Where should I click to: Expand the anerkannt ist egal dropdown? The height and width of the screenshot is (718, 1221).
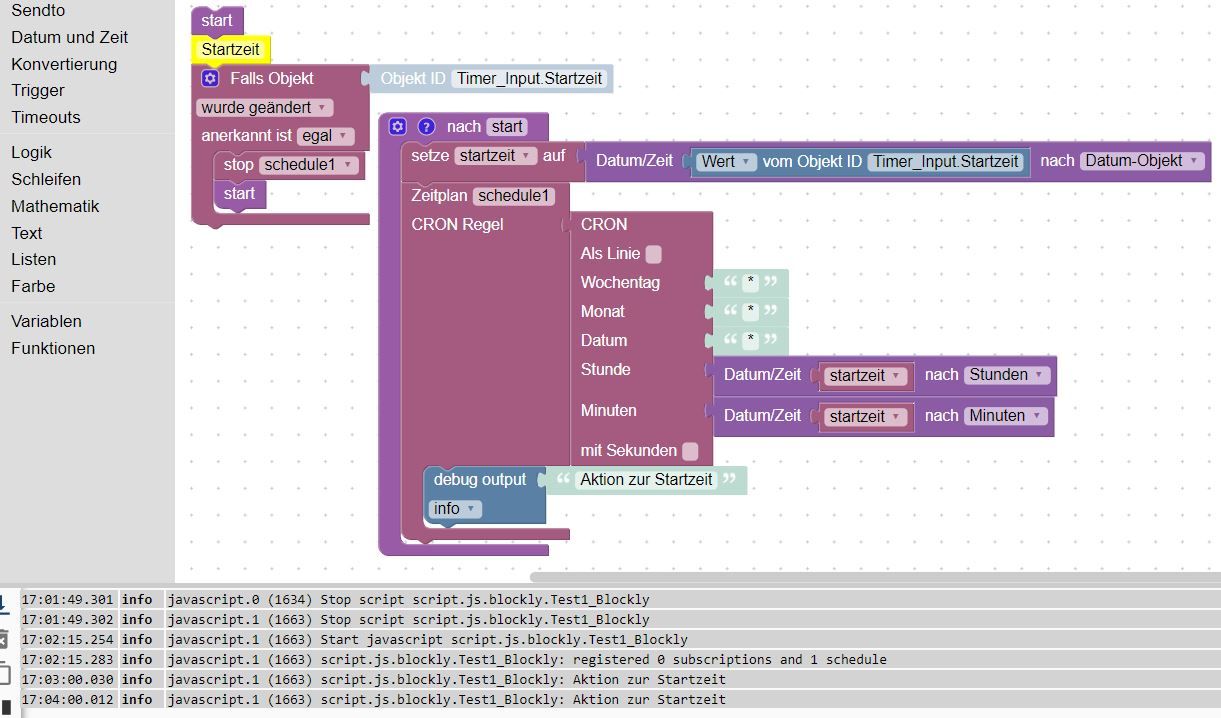[325, 136]
